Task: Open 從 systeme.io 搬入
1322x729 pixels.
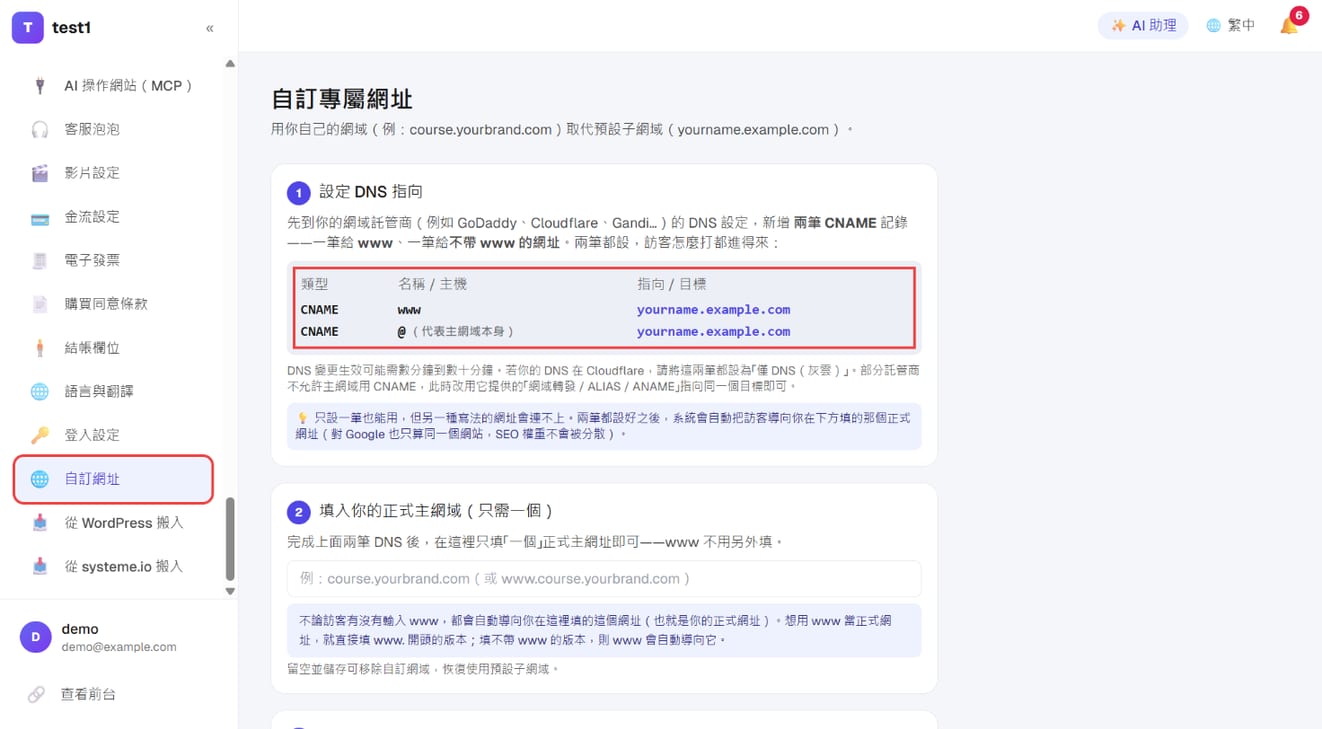Action: point(113,566)
